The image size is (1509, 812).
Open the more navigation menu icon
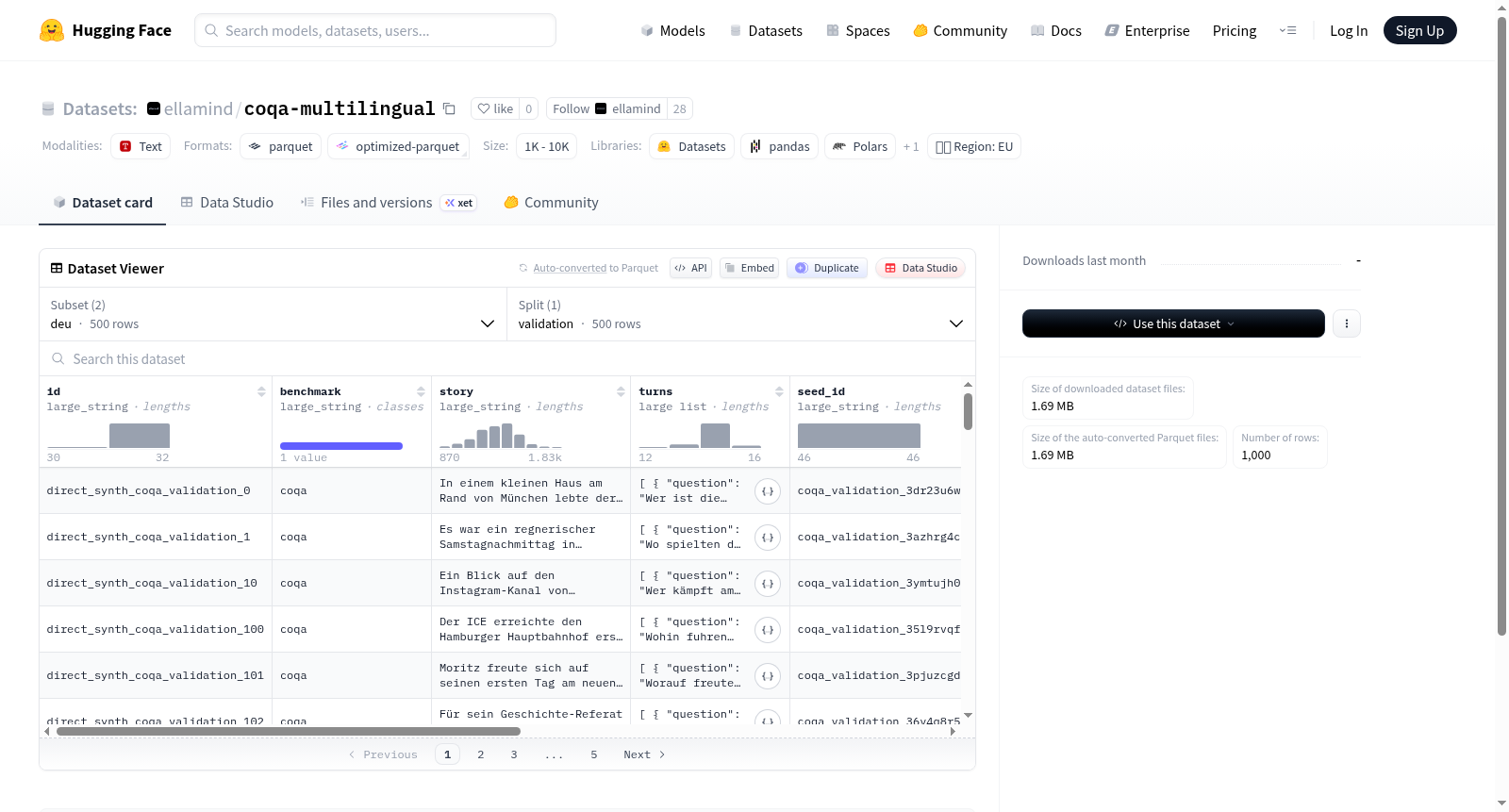[1287, 30]
